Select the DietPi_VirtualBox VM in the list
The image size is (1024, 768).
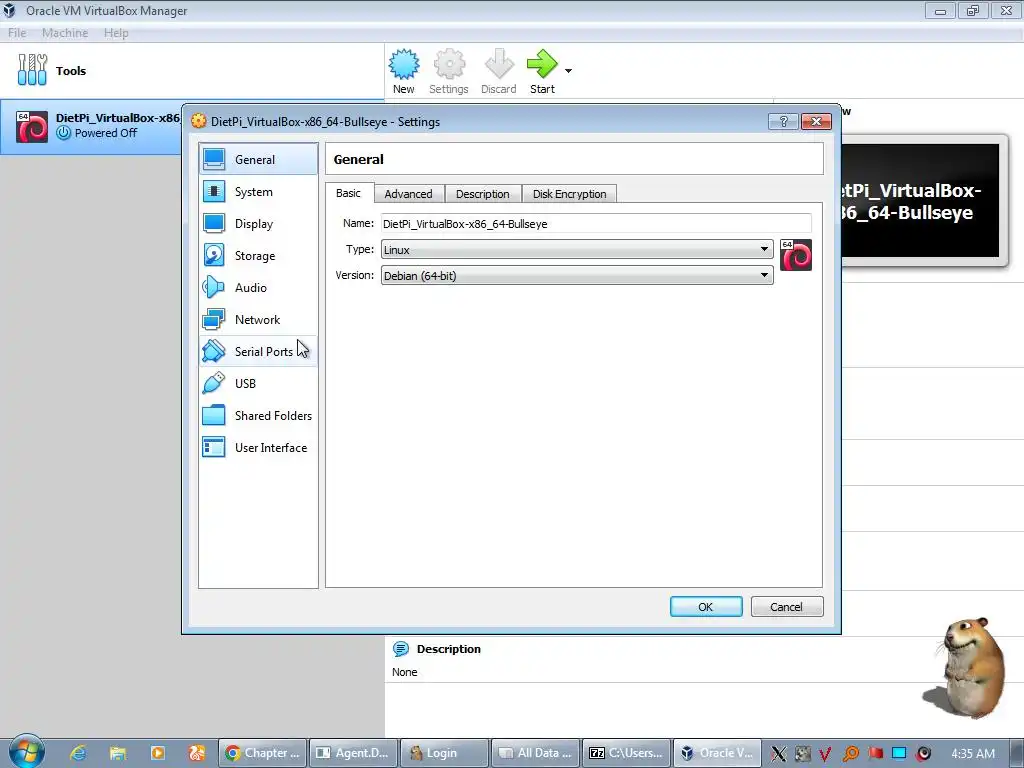pyautogui.click(x=91, y=126)
